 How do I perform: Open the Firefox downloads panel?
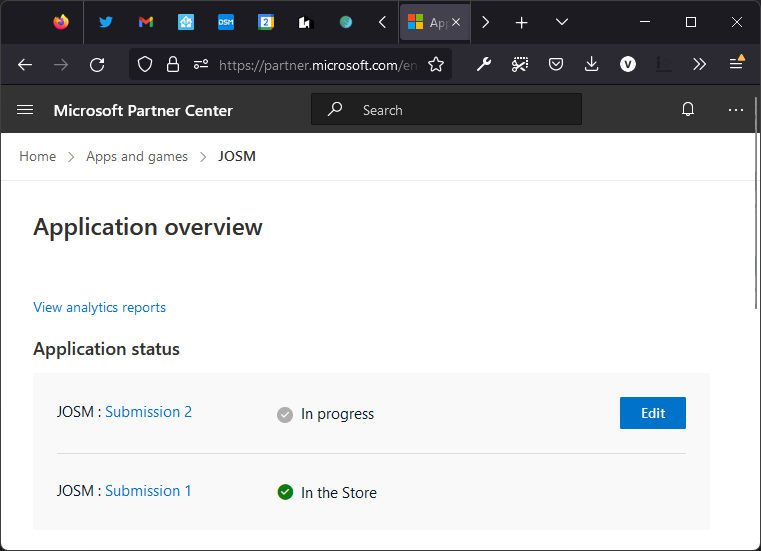point(591,64)
